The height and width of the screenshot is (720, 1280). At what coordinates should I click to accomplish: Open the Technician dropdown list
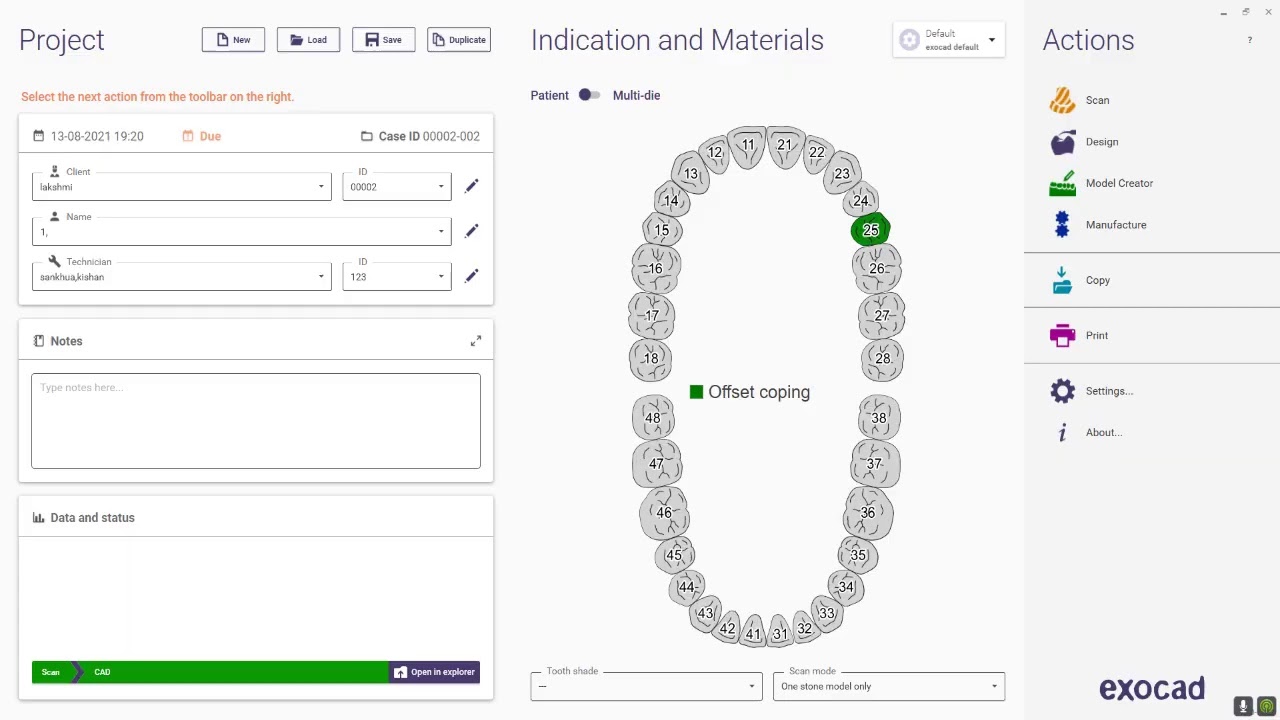(321, 277)
